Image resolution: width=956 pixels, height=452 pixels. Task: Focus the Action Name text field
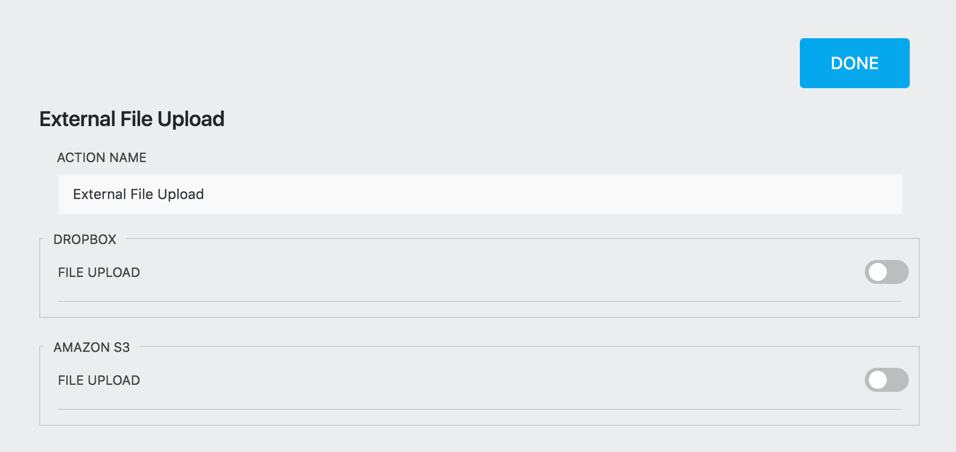click(x=480, y=194)
